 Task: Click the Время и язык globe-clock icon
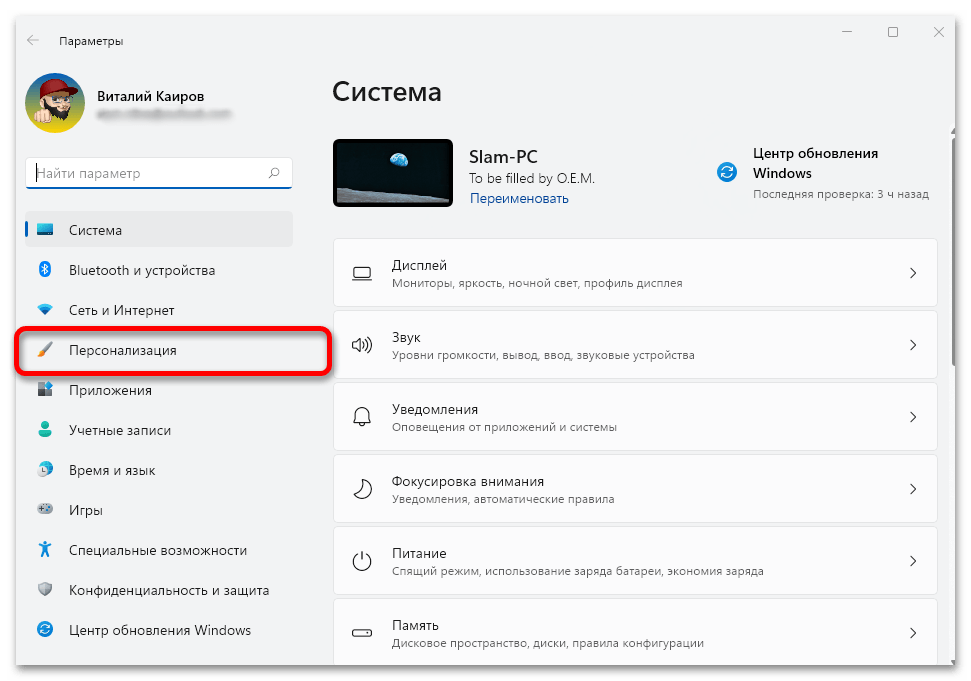[x=45, y=469]
